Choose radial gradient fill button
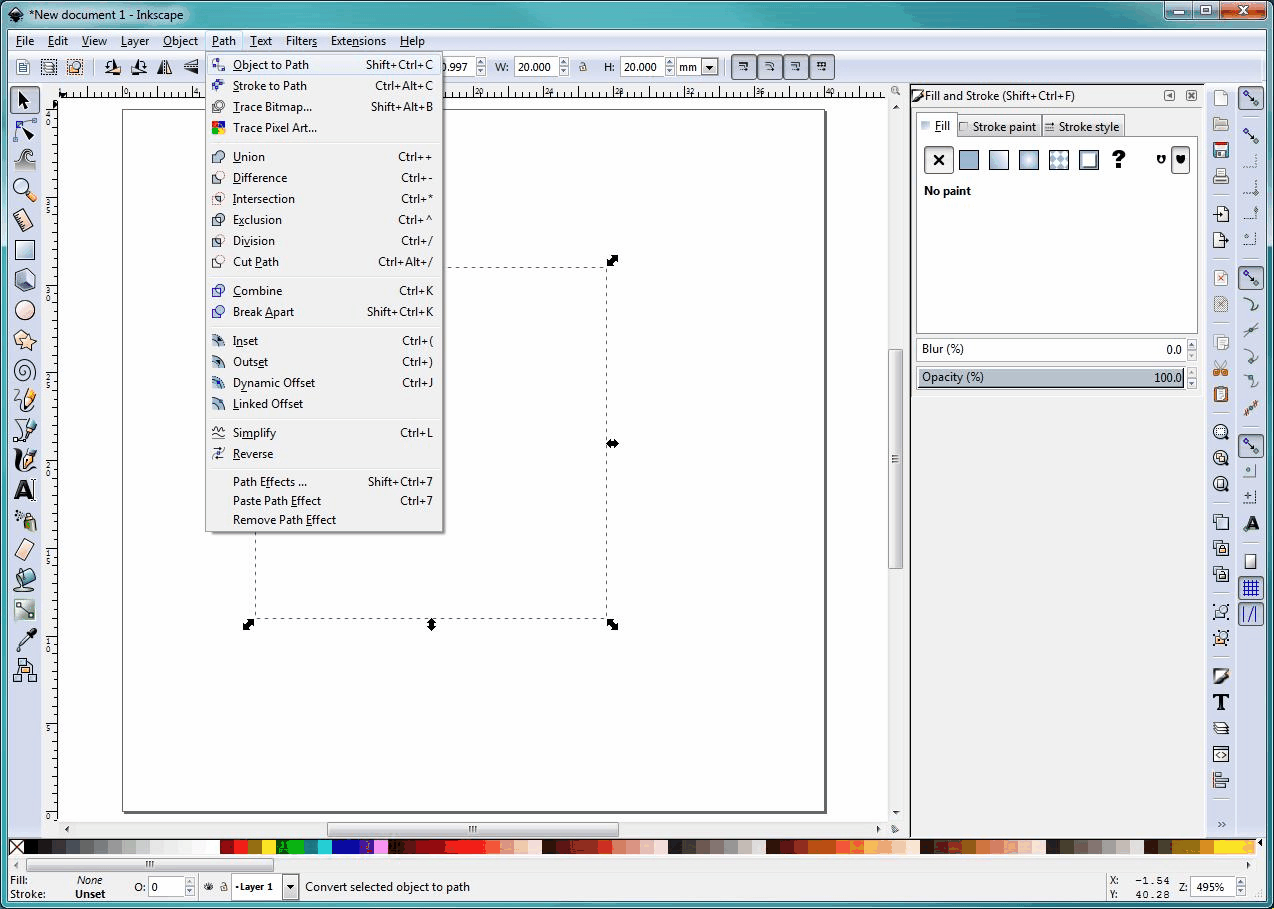 1028,160
